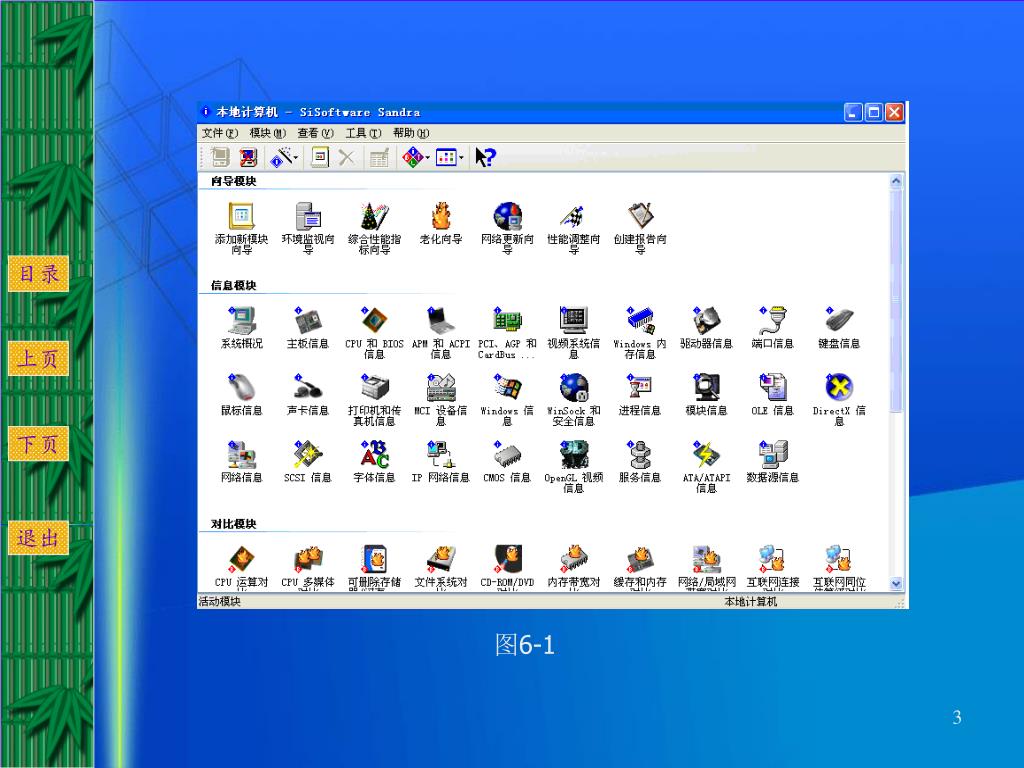1024x768 pixels.
Task: Run the CD-ROM/DVD benchmark icon
Action: click(507, 560)
